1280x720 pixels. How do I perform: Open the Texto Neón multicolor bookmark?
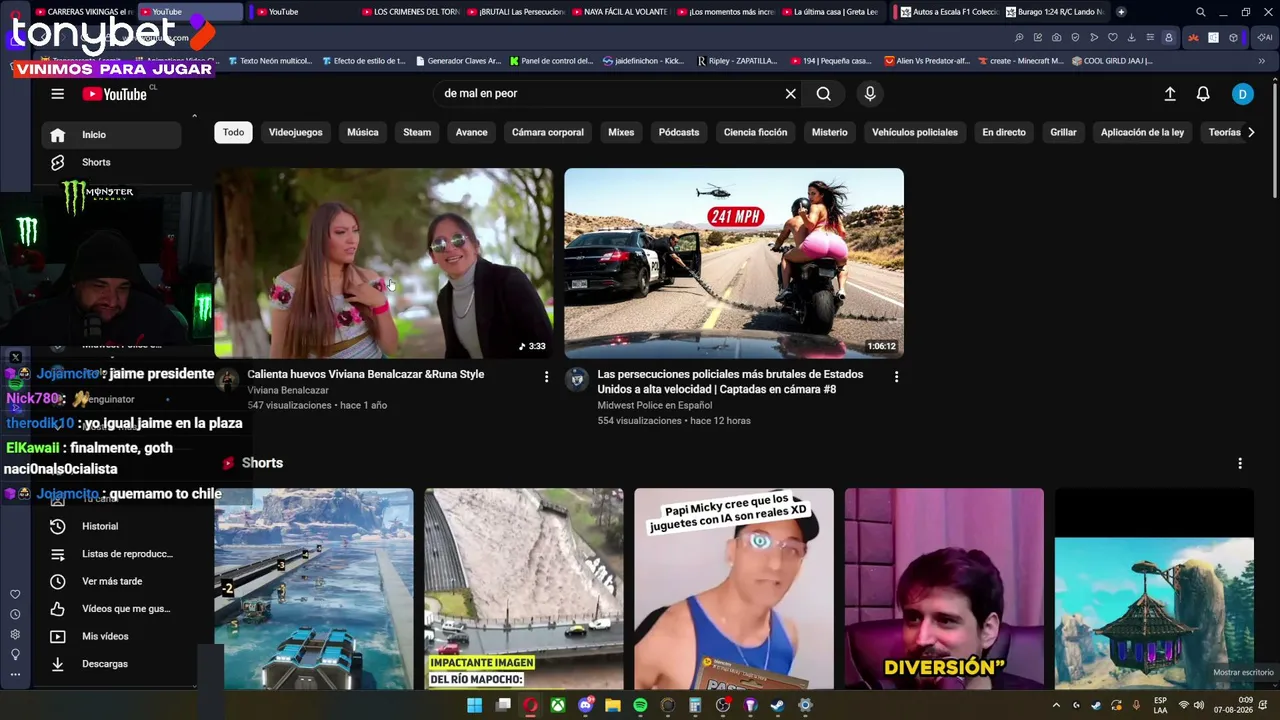[270, 61]
